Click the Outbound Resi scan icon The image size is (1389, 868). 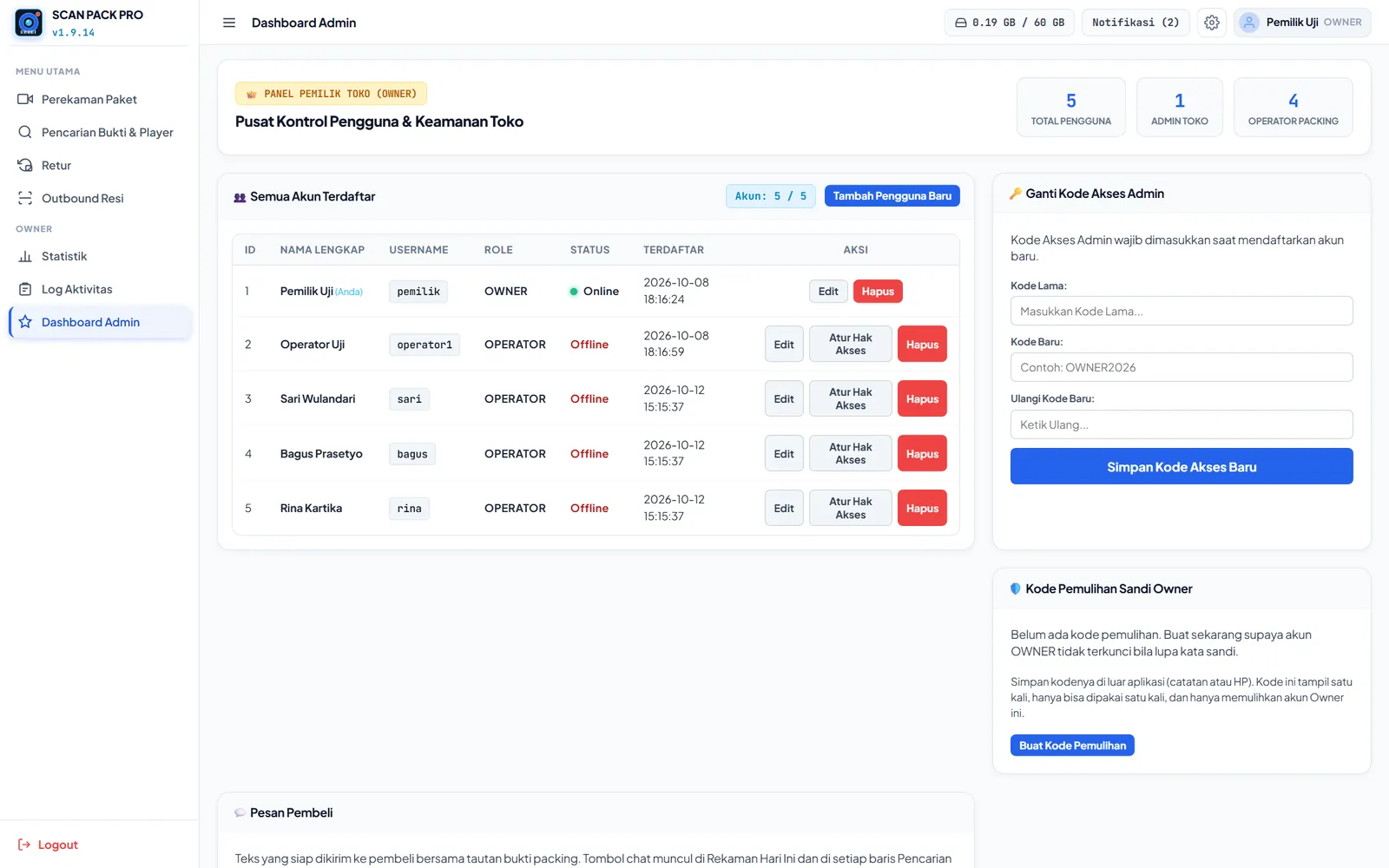[x=25, y=198]
